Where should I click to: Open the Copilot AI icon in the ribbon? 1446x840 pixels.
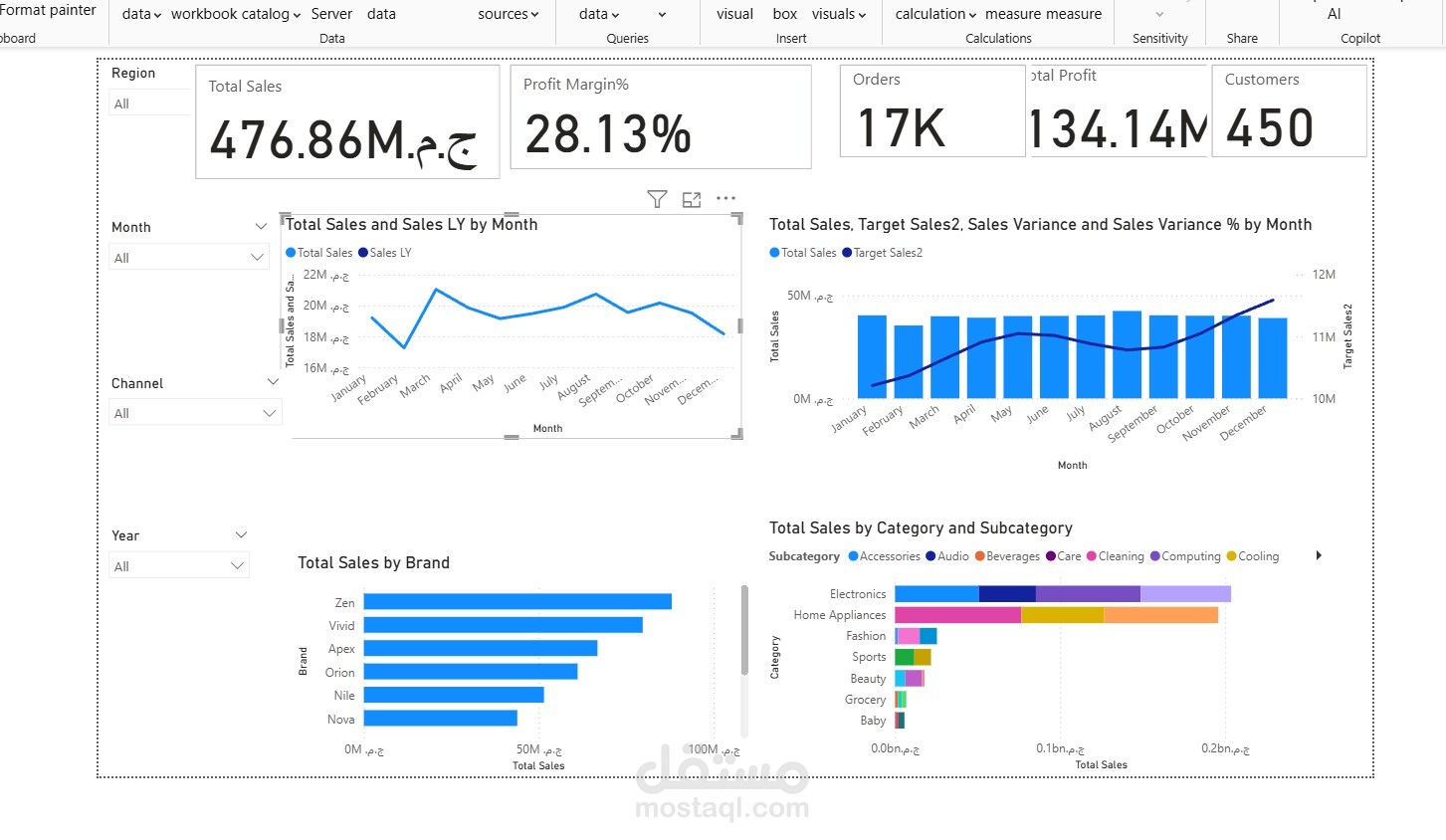click(1333, 14)
